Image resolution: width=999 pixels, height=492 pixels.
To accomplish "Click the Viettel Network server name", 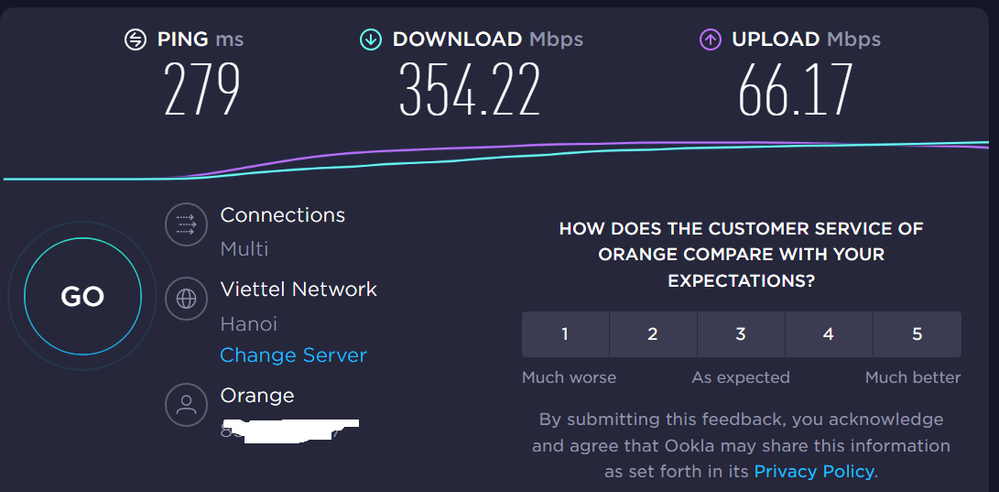I will pyautogui.click(x=298, y=290).
